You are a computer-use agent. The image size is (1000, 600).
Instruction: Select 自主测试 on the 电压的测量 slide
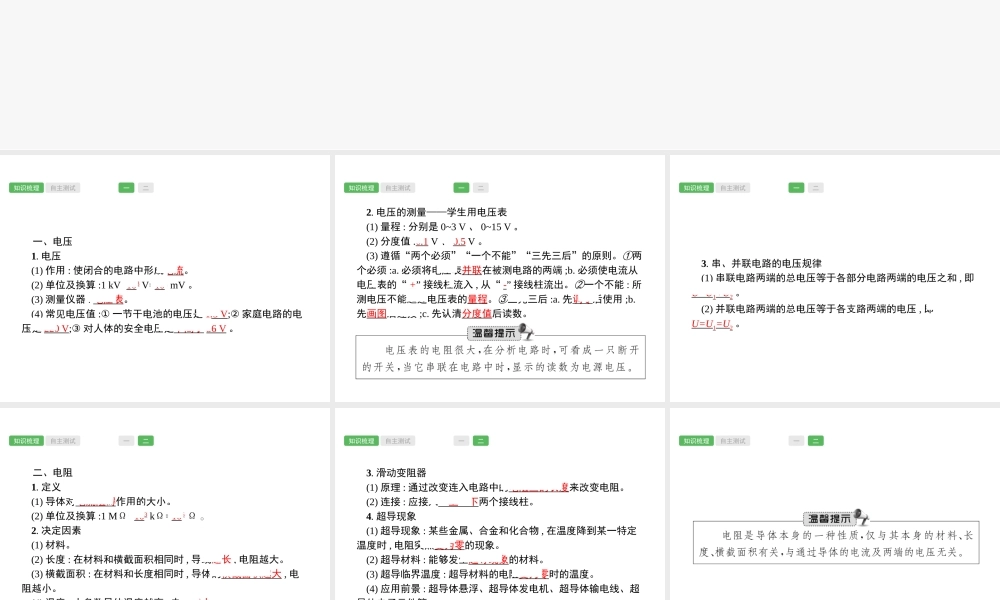click(398, 188)
